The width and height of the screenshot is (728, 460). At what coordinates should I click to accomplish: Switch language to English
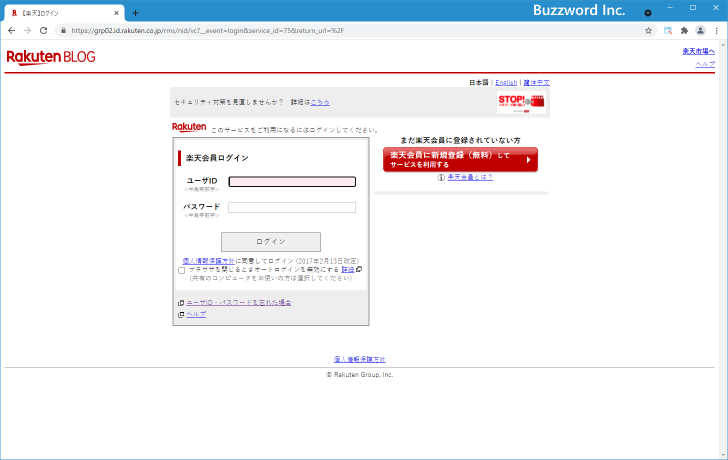tap(506, 83)
